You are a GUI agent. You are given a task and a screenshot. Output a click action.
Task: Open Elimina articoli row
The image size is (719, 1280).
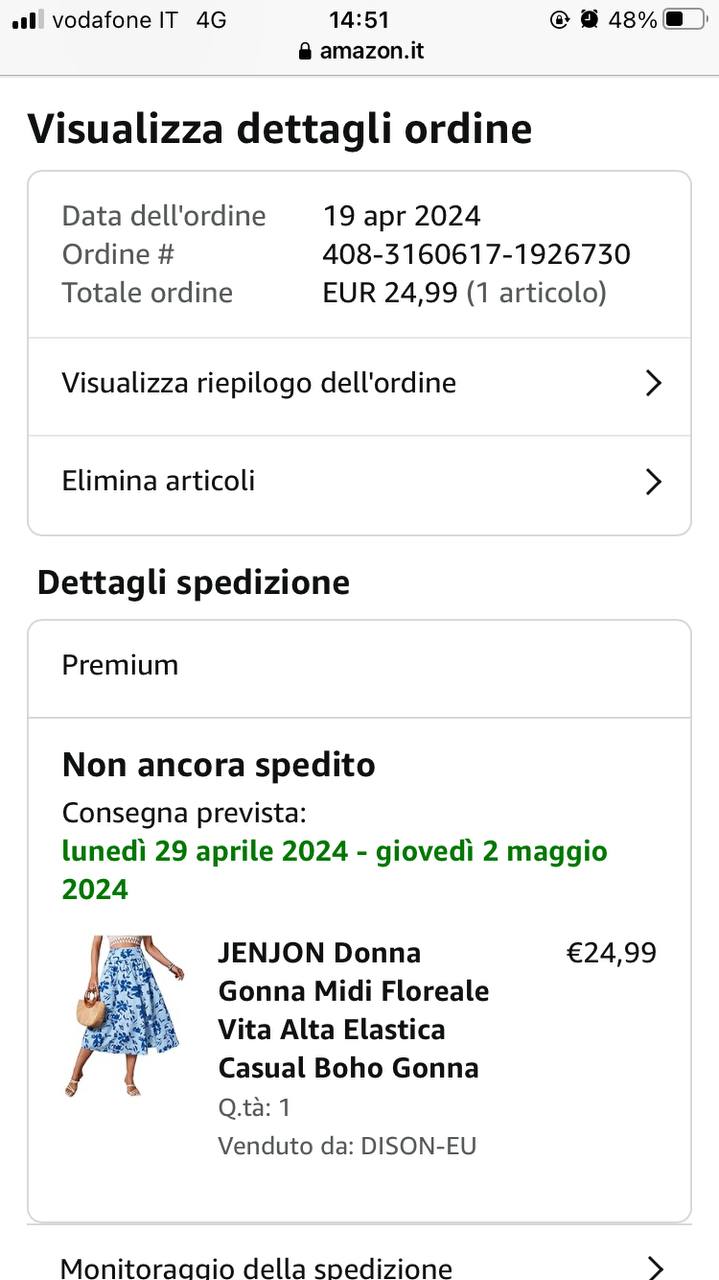159,481
